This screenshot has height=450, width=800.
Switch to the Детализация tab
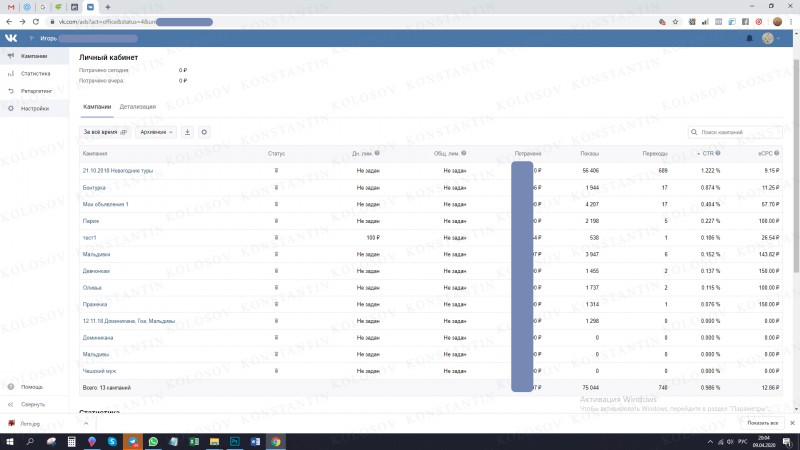pyautogui.click(x=137, y=107)
